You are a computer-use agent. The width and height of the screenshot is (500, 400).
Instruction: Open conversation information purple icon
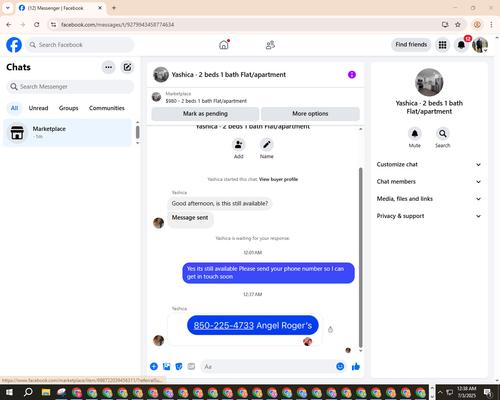352,75
